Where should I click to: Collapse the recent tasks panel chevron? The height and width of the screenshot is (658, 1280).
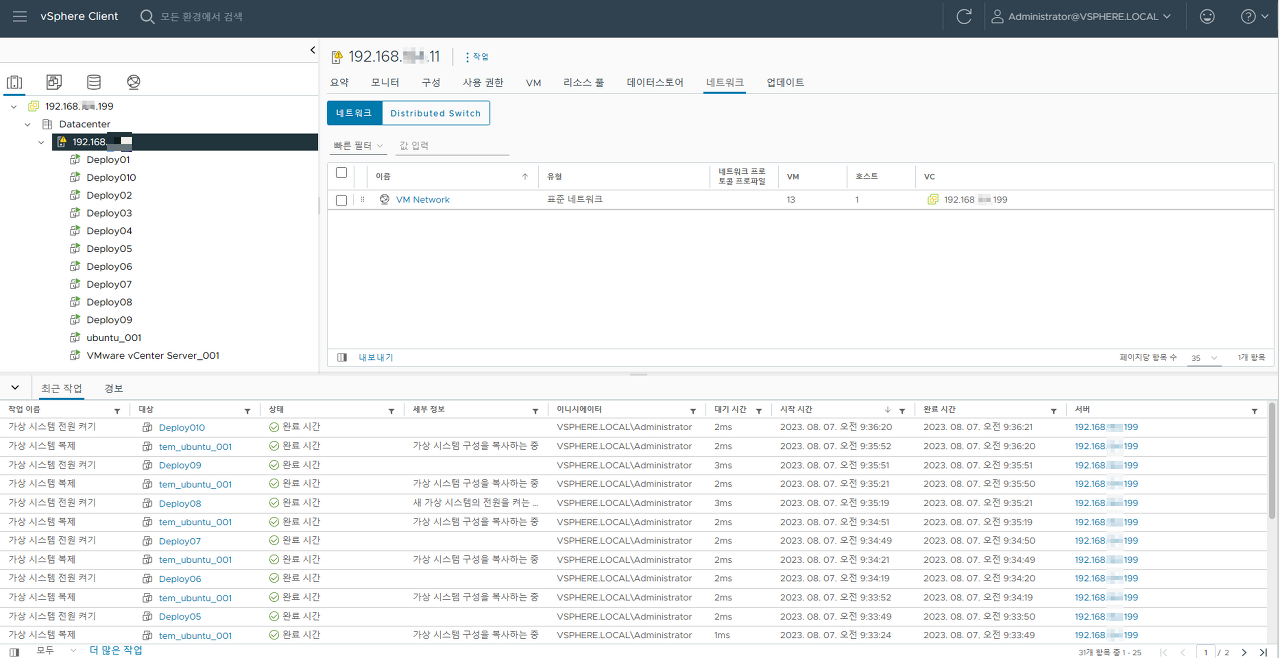15,387
